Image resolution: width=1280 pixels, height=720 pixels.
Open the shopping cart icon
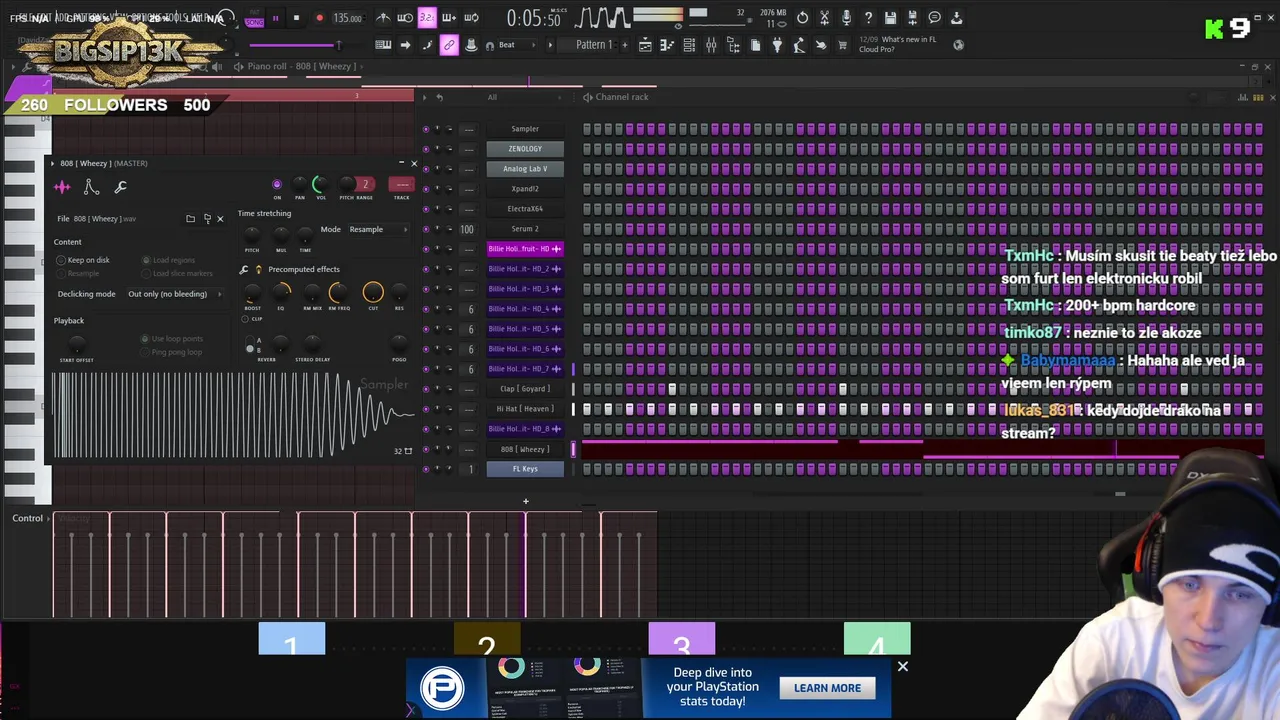point(842,45)
